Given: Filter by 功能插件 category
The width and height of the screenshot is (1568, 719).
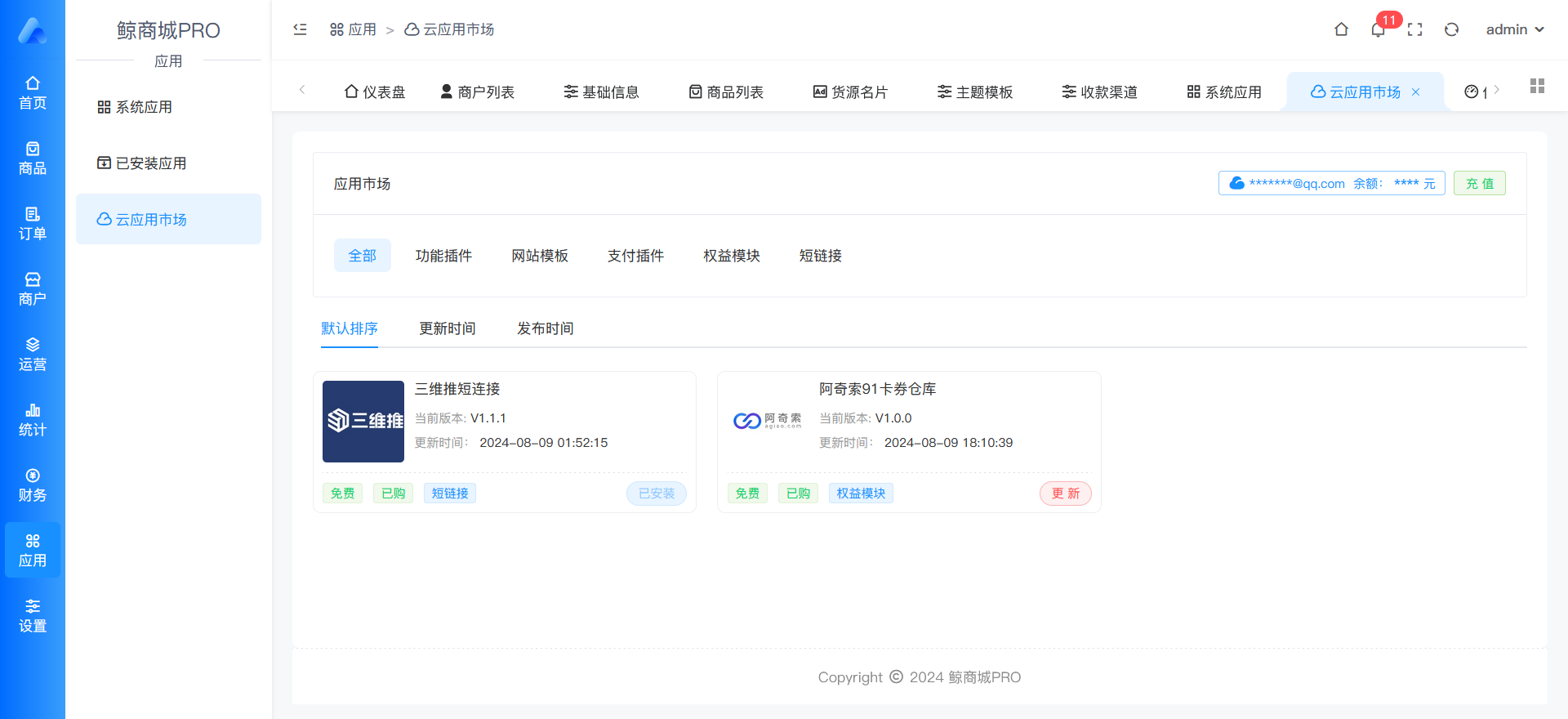Looking at the screenshot, I should pos(443,256).
